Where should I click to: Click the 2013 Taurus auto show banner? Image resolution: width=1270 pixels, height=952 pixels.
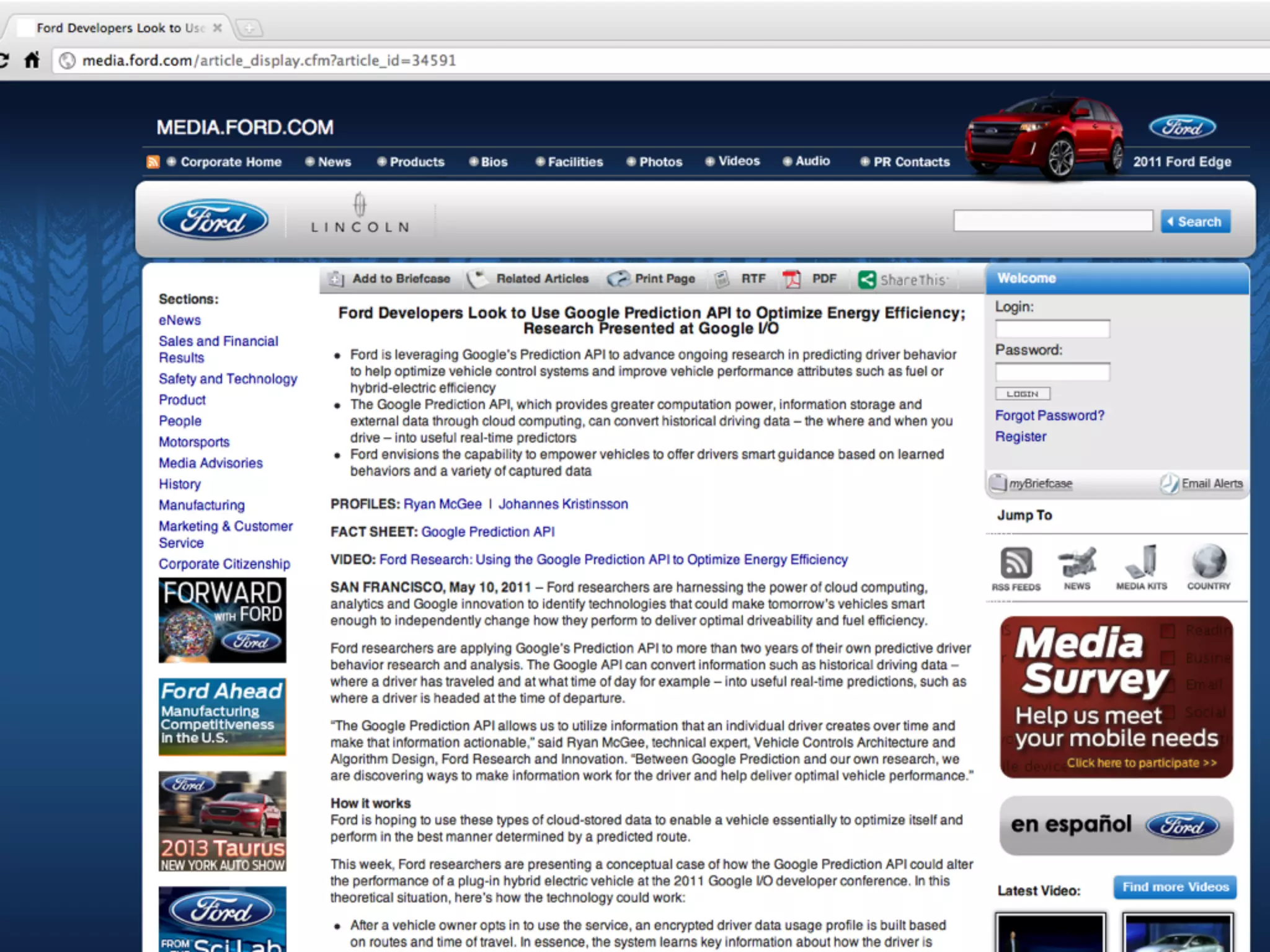[222, 821]
